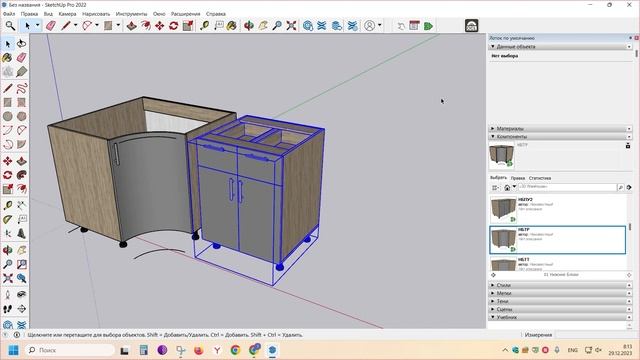Collapse the Компоненты panel
The height and width of the screenshot is (360, 640).
(x=493, y=136)
